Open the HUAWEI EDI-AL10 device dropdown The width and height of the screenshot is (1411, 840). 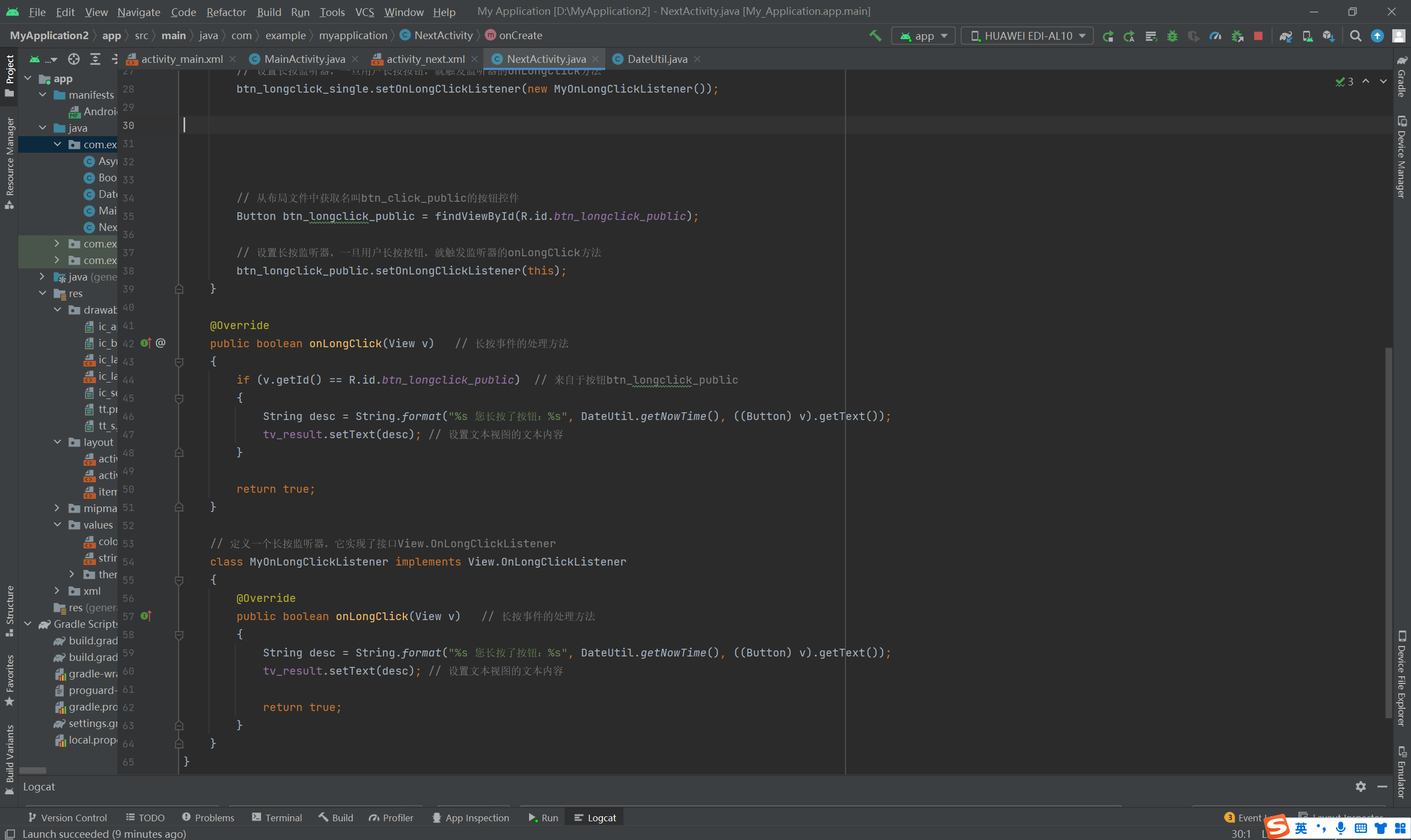1027,36
